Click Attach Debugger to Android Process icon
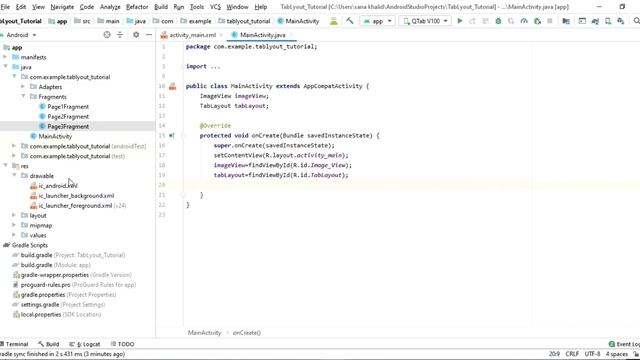 pos(537,21)
